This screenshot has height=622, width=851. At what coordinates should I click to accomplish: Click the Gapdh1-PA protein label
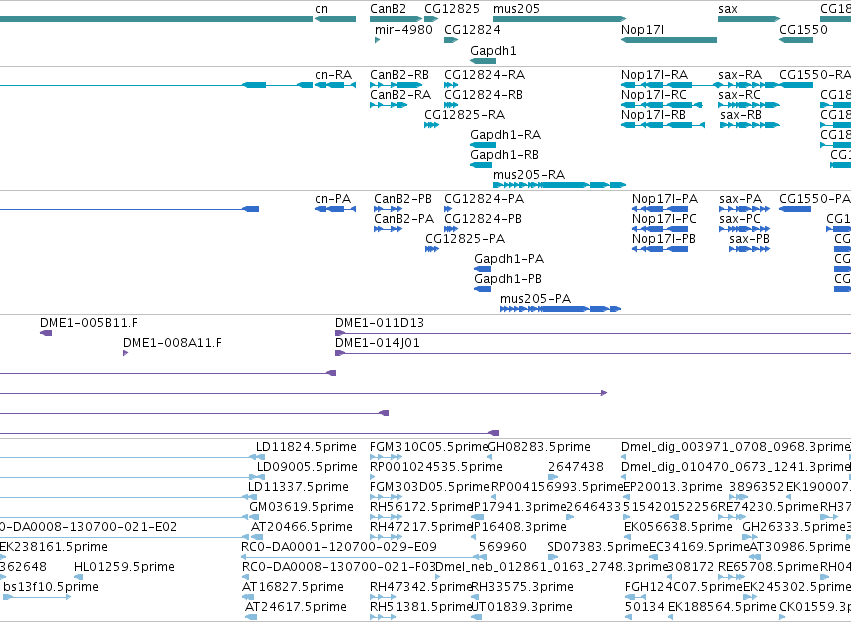pyautogui.click(x=509, y=259)
